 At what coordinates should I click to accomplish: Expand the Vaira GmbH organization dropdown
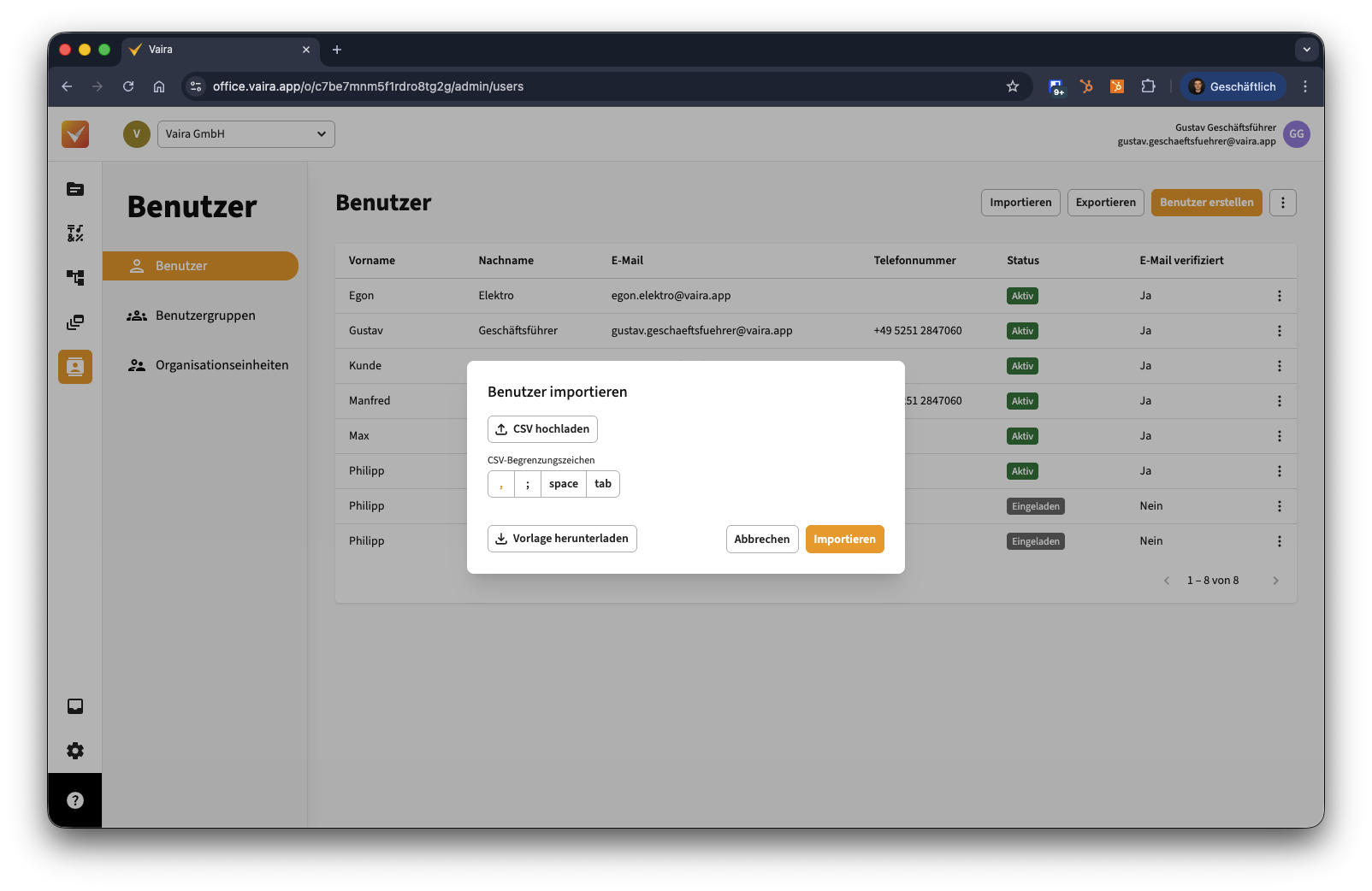point(246,134)
